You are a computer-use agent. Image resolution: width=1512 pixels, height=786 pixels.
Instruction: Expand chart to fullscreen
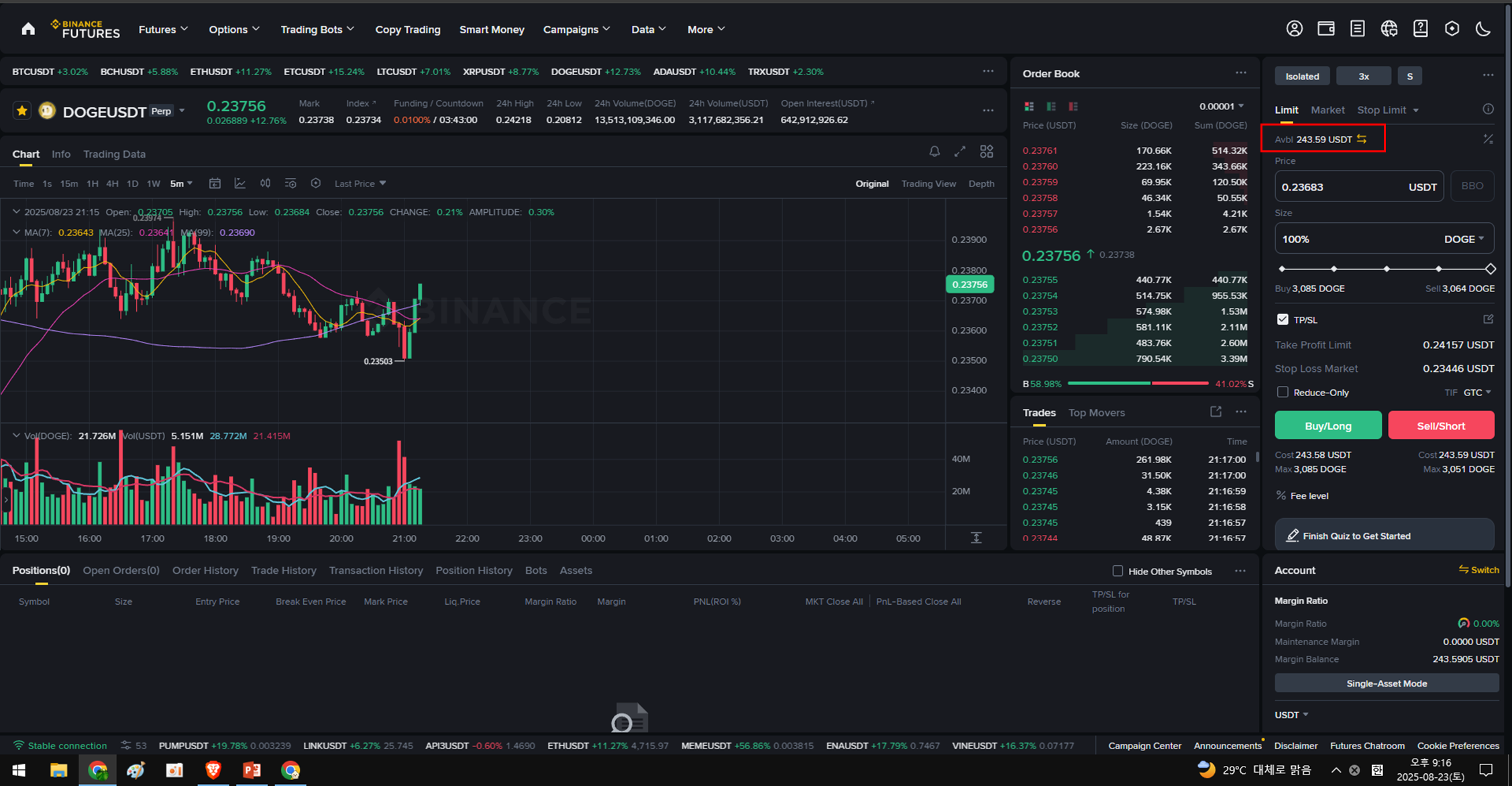[960, 152]
